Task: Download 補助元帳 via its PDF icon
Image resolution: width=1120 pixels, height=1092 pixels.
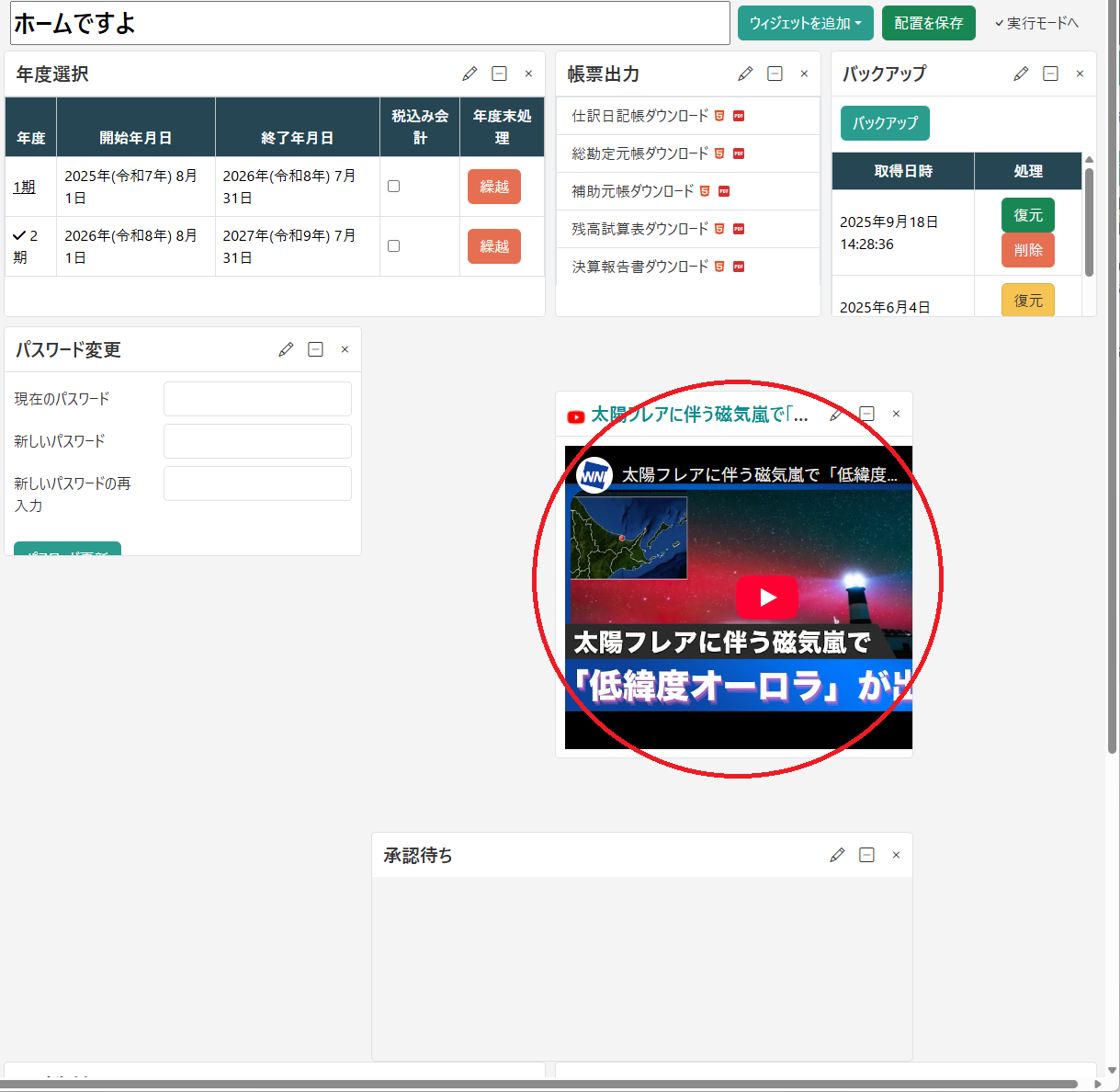Action: tap(724, 191)
